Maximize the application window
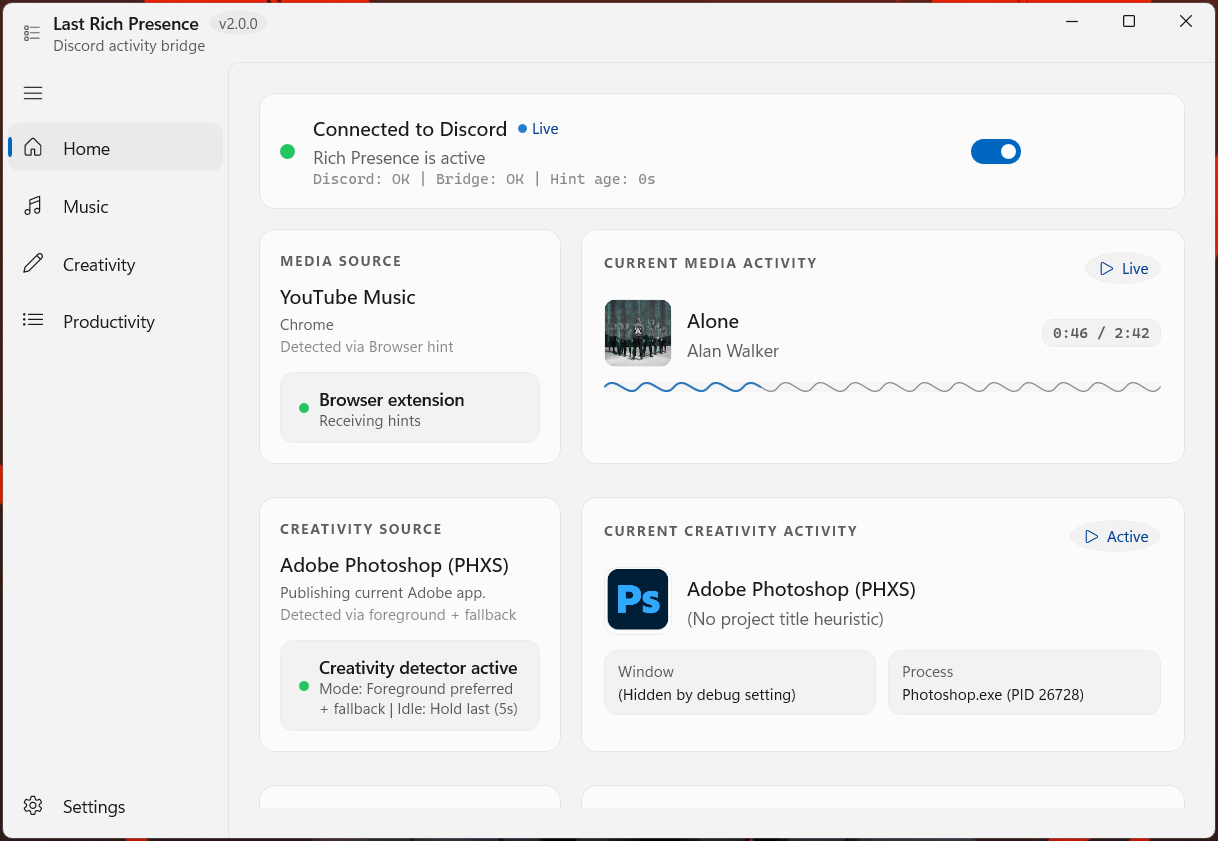The width and height of the screenshot is (1218, 841). (1129, 21)
